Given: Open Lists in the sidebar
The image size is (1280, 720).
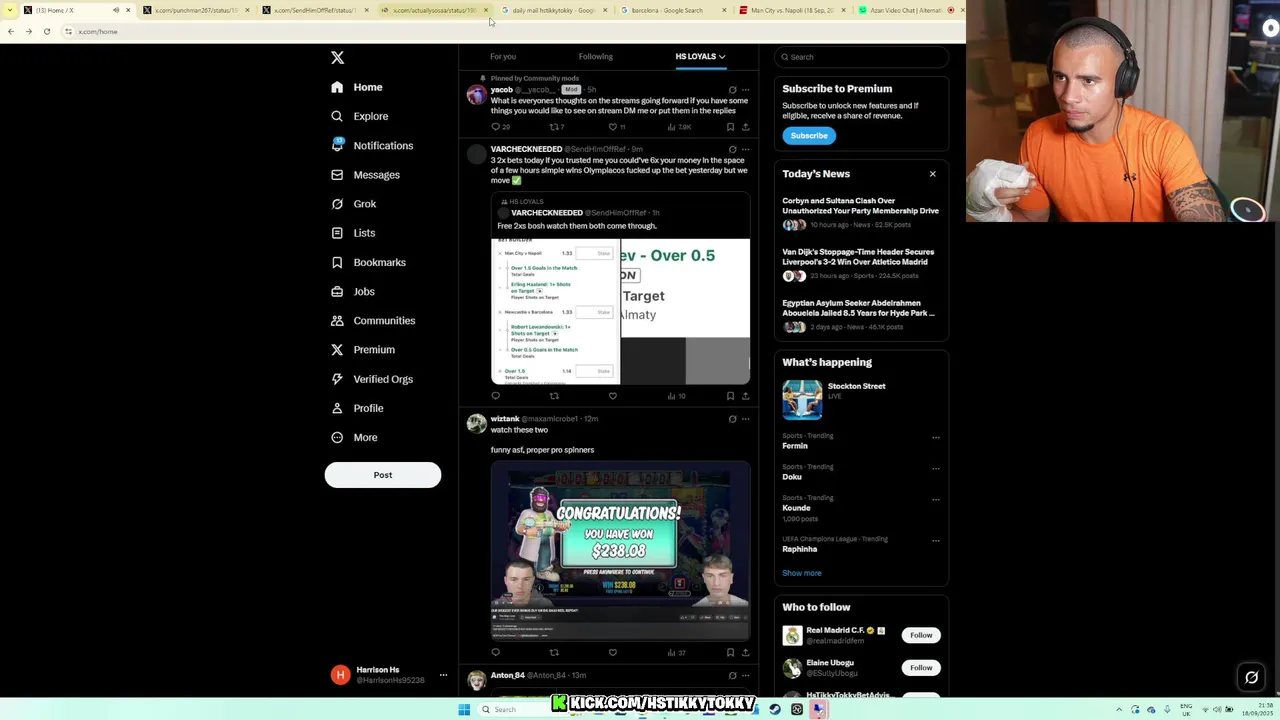Looking at the screenshot, I should 352,233.
